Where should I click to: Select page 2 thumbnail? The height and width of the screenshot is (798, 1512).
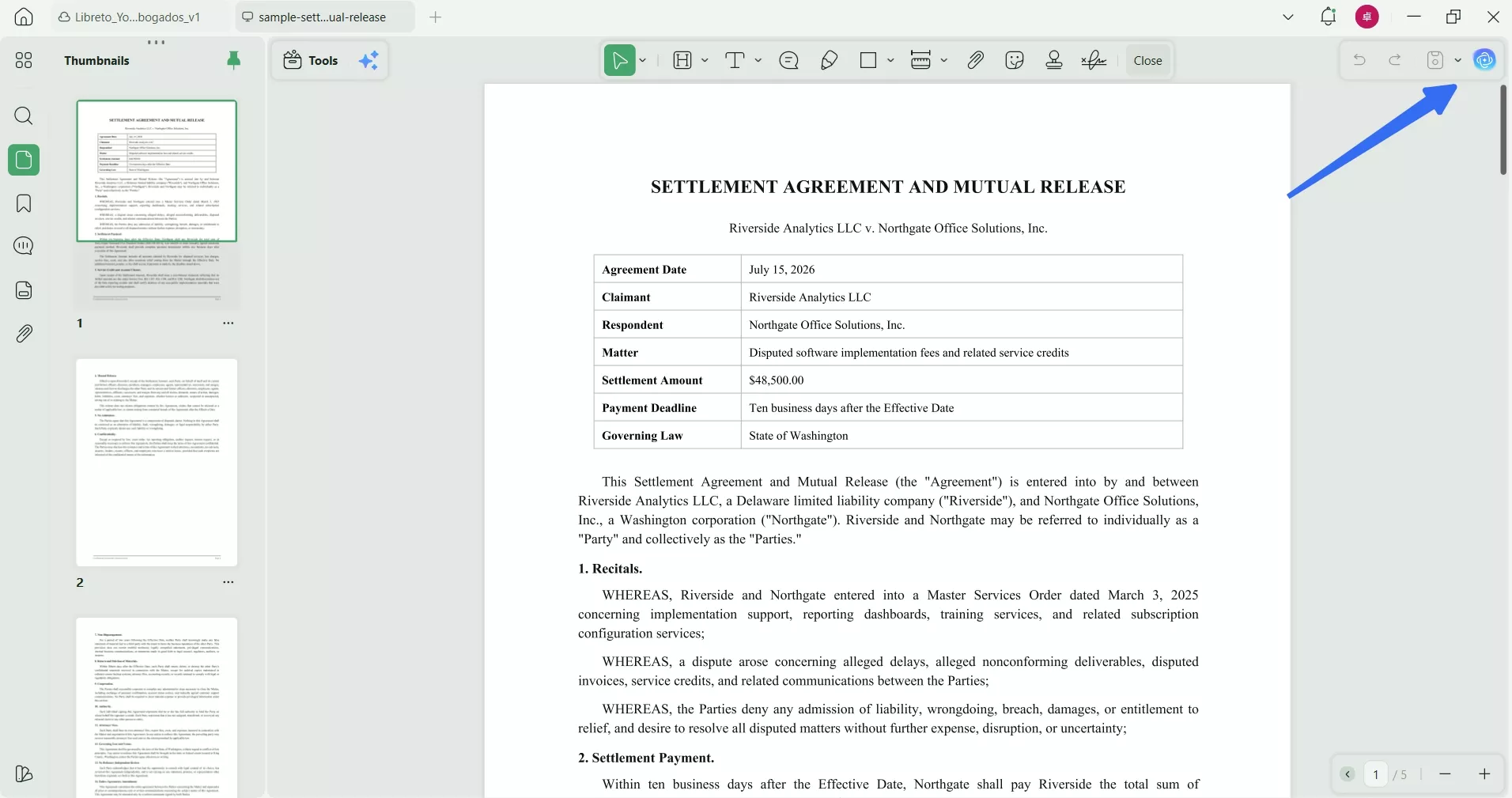point(157,463)
